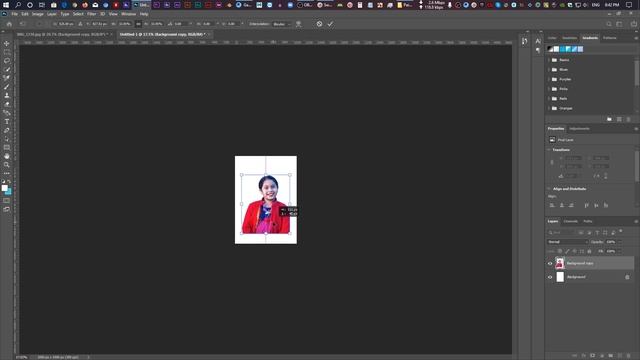Click the background color swatch in toolbar
This screenshot has width=640, height=360.
[9, 192]
